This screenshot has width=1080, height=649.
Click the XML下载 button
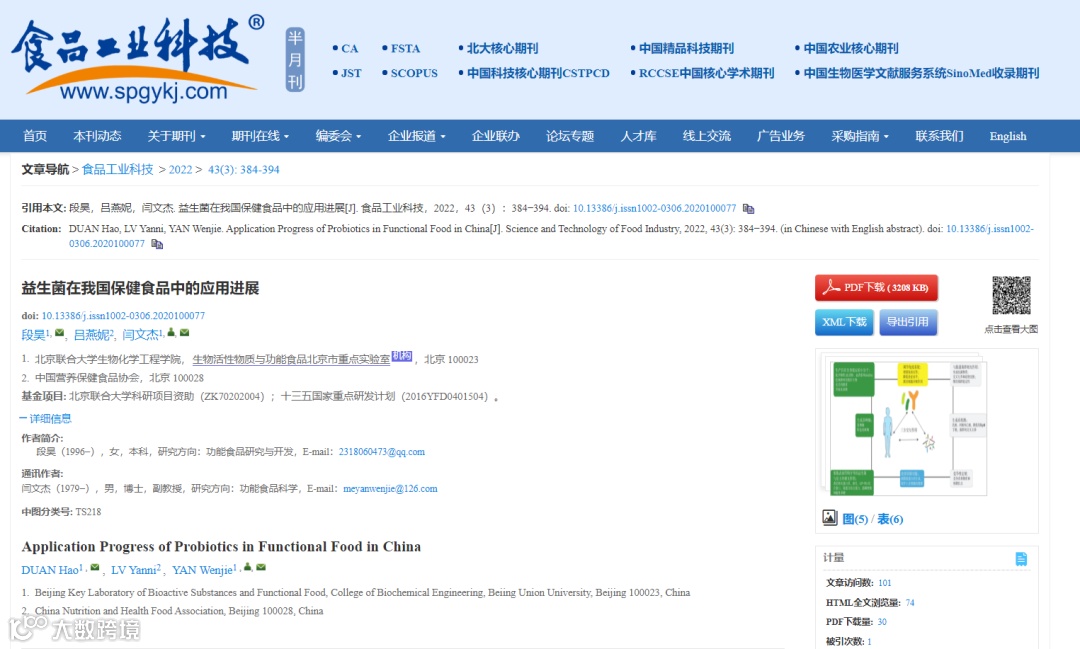[844, 322]
